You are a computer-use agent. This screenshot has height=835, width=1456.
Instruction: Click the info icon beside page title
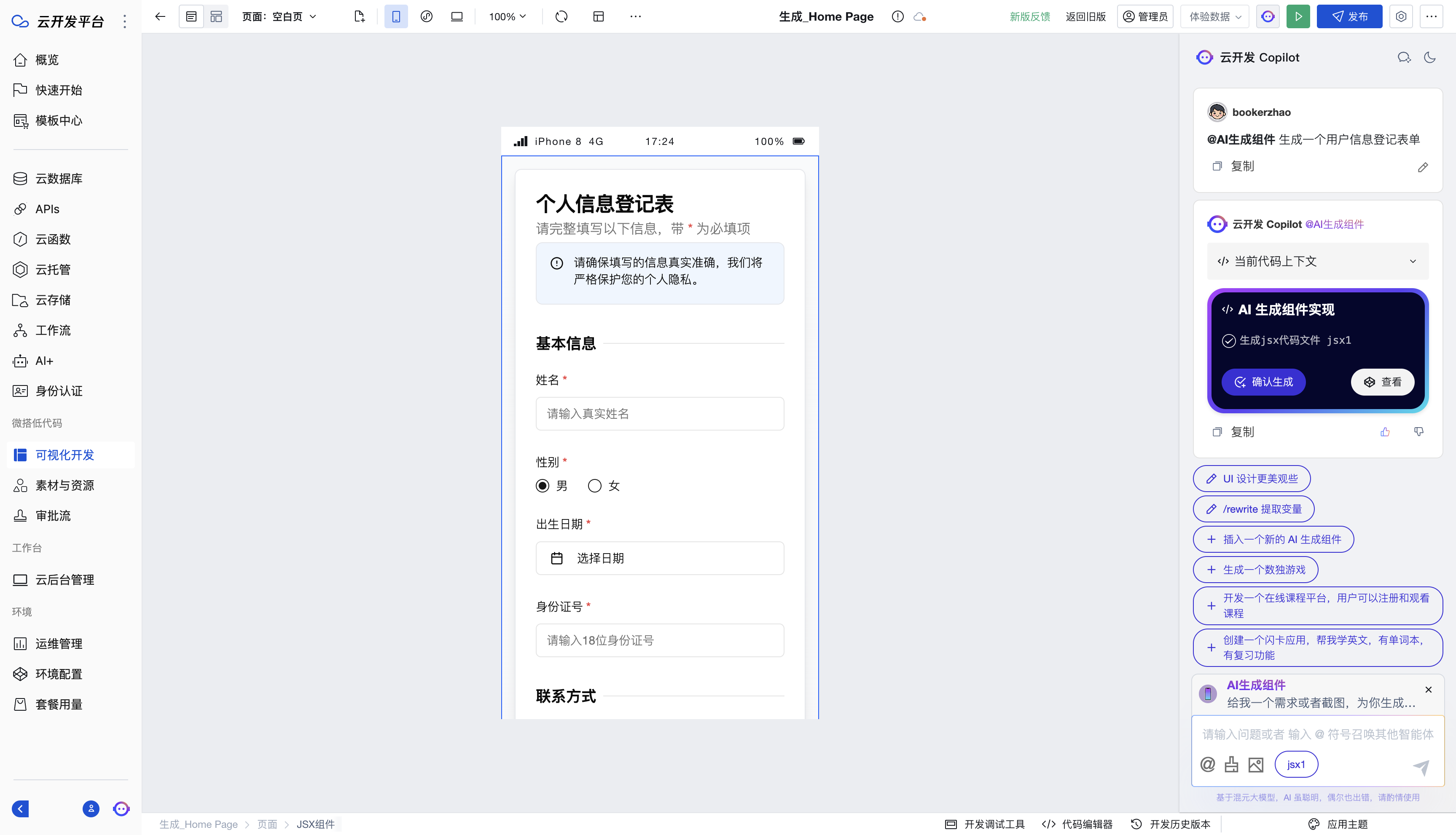(898, 16)
